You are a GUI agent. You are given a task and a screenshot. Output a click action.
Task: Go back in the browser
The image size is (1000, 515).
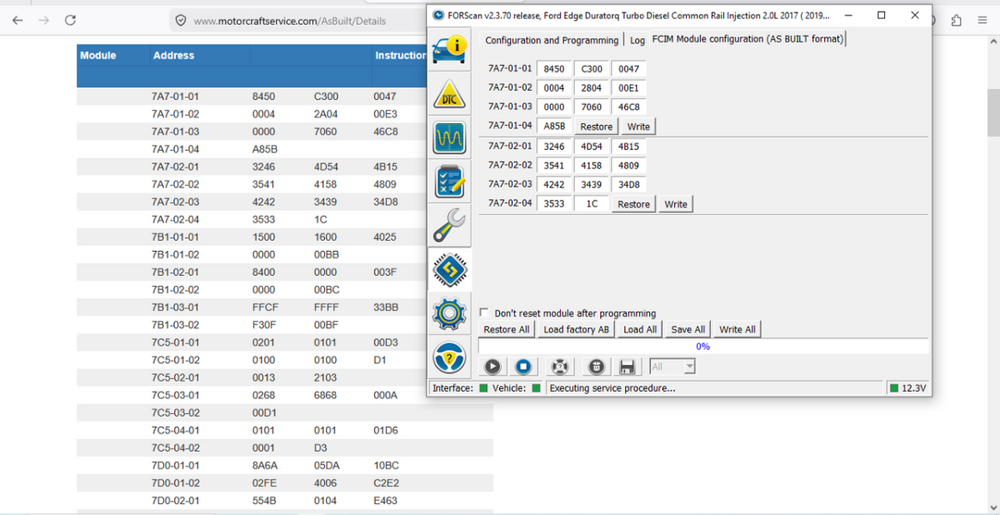[17, 20]
